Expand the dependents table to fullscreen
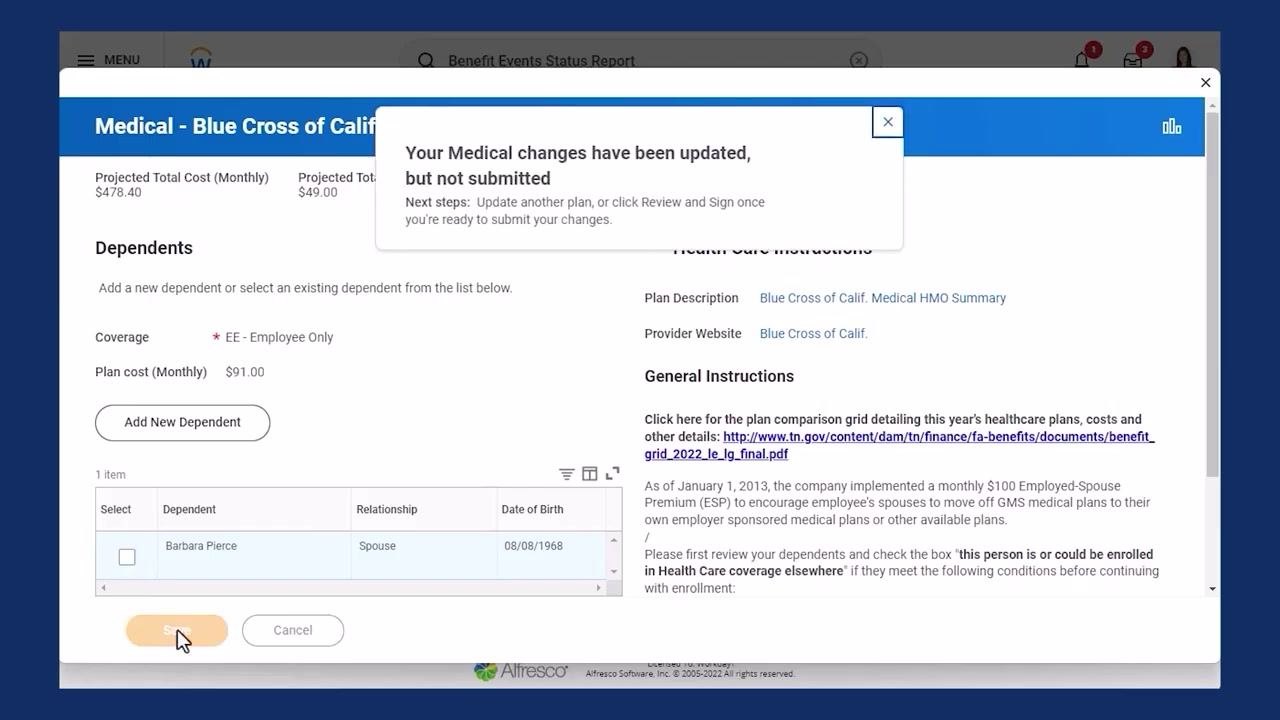This screenshot has width=1280, height=720. 613,474
